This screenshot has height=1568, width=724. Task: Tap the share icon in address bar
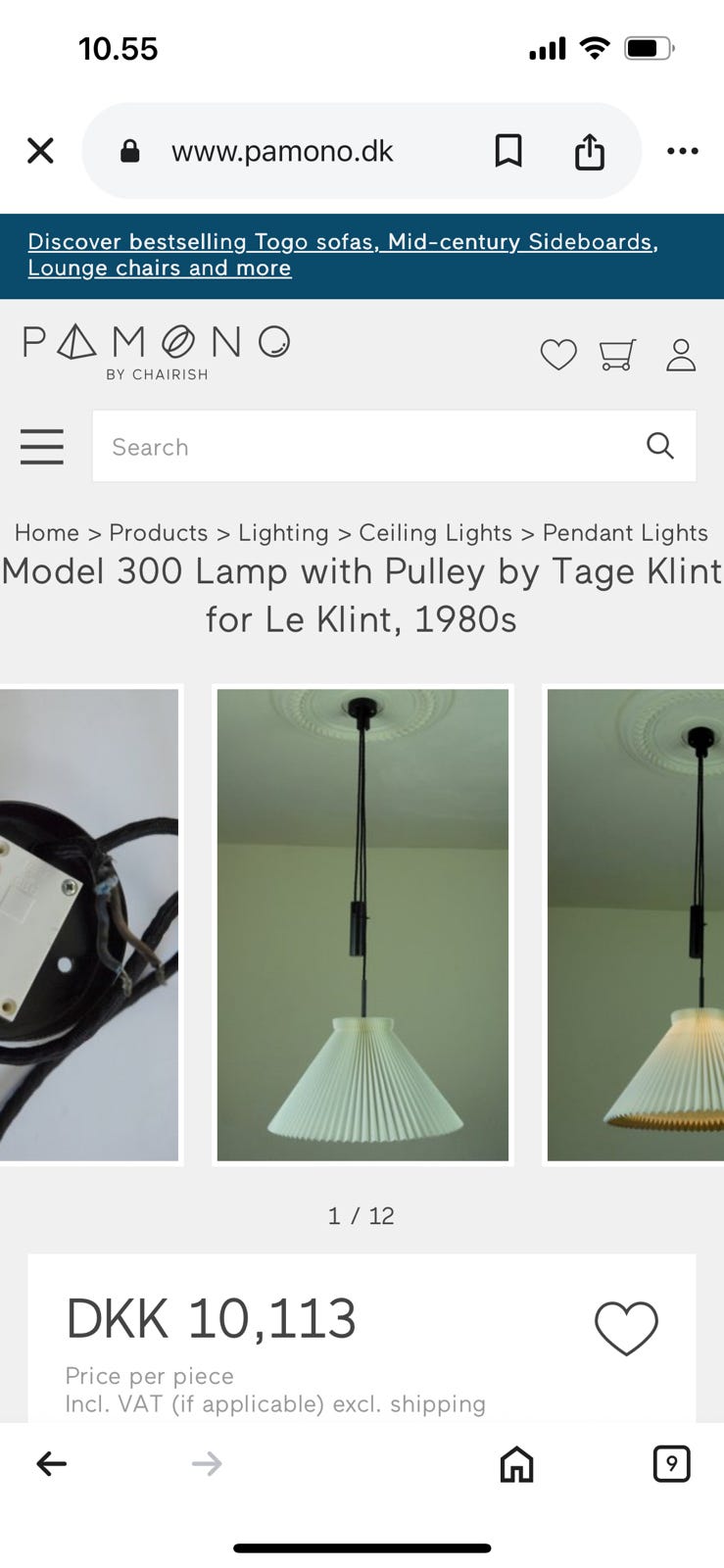point(589,151)
